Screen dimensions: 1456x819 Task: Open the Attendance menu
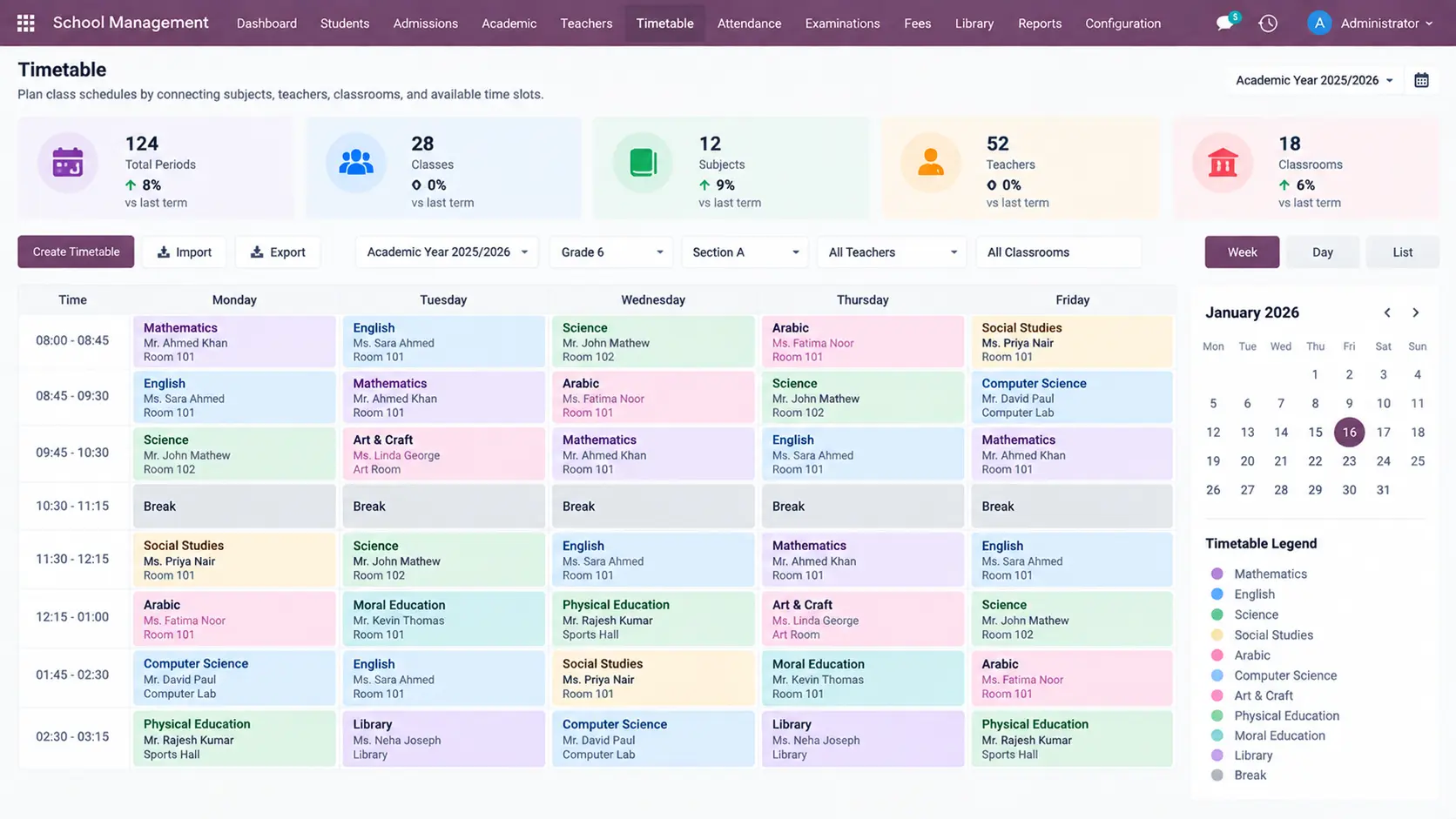pyautogui.click(x=749, y=23)
